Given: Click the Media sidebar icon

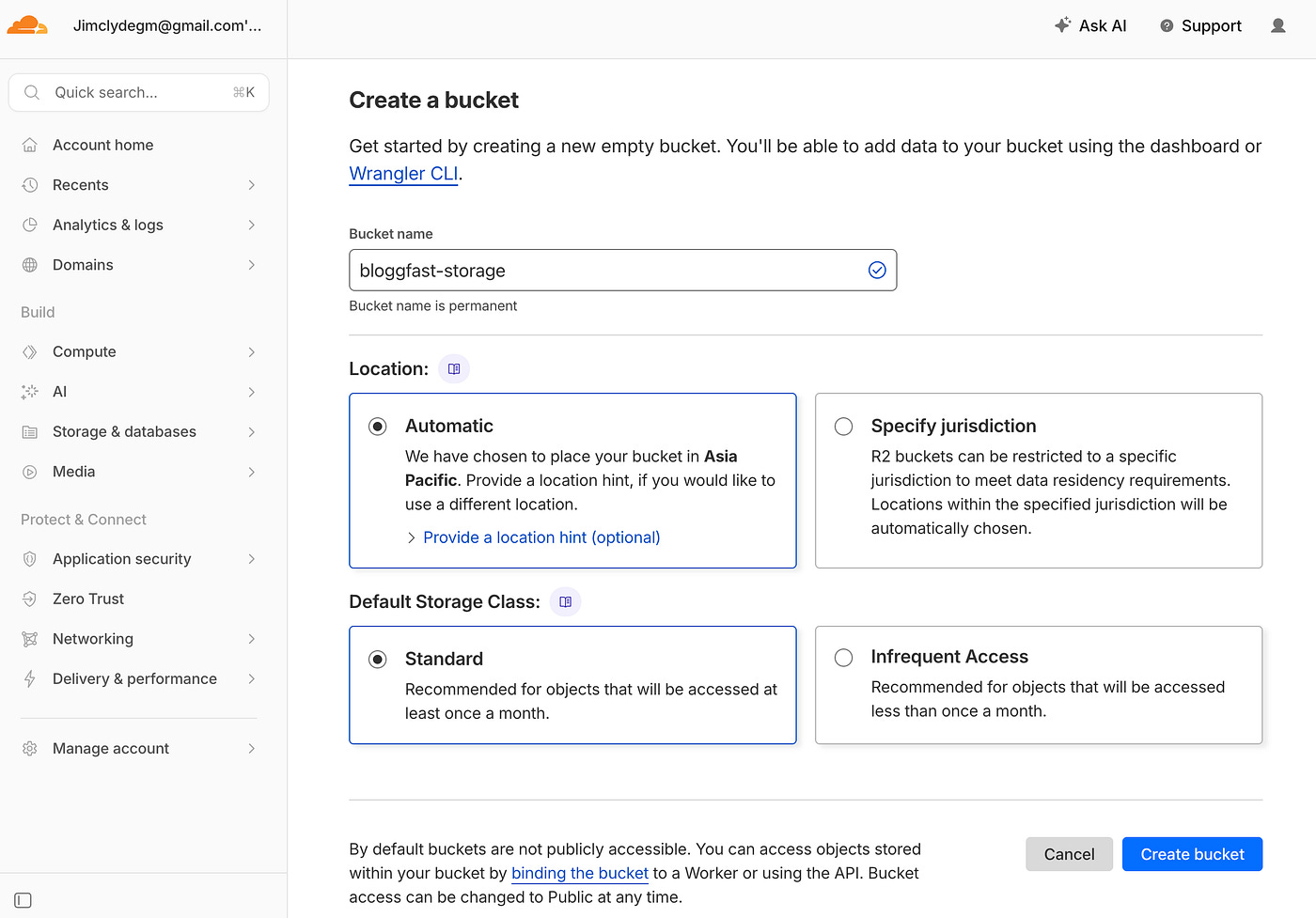Looking at the screenshot, I should (x=29, y=471).
